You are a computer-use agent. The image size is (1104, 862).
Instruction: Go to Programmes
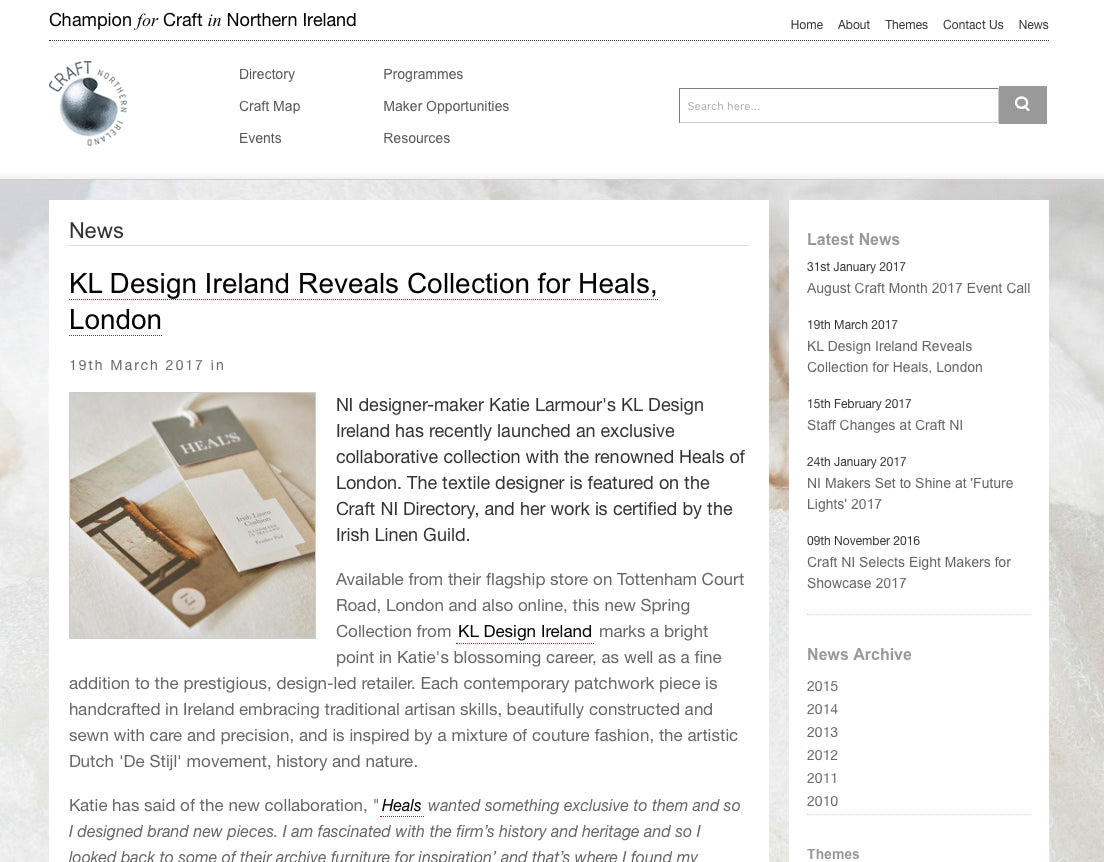click(423, 74)
